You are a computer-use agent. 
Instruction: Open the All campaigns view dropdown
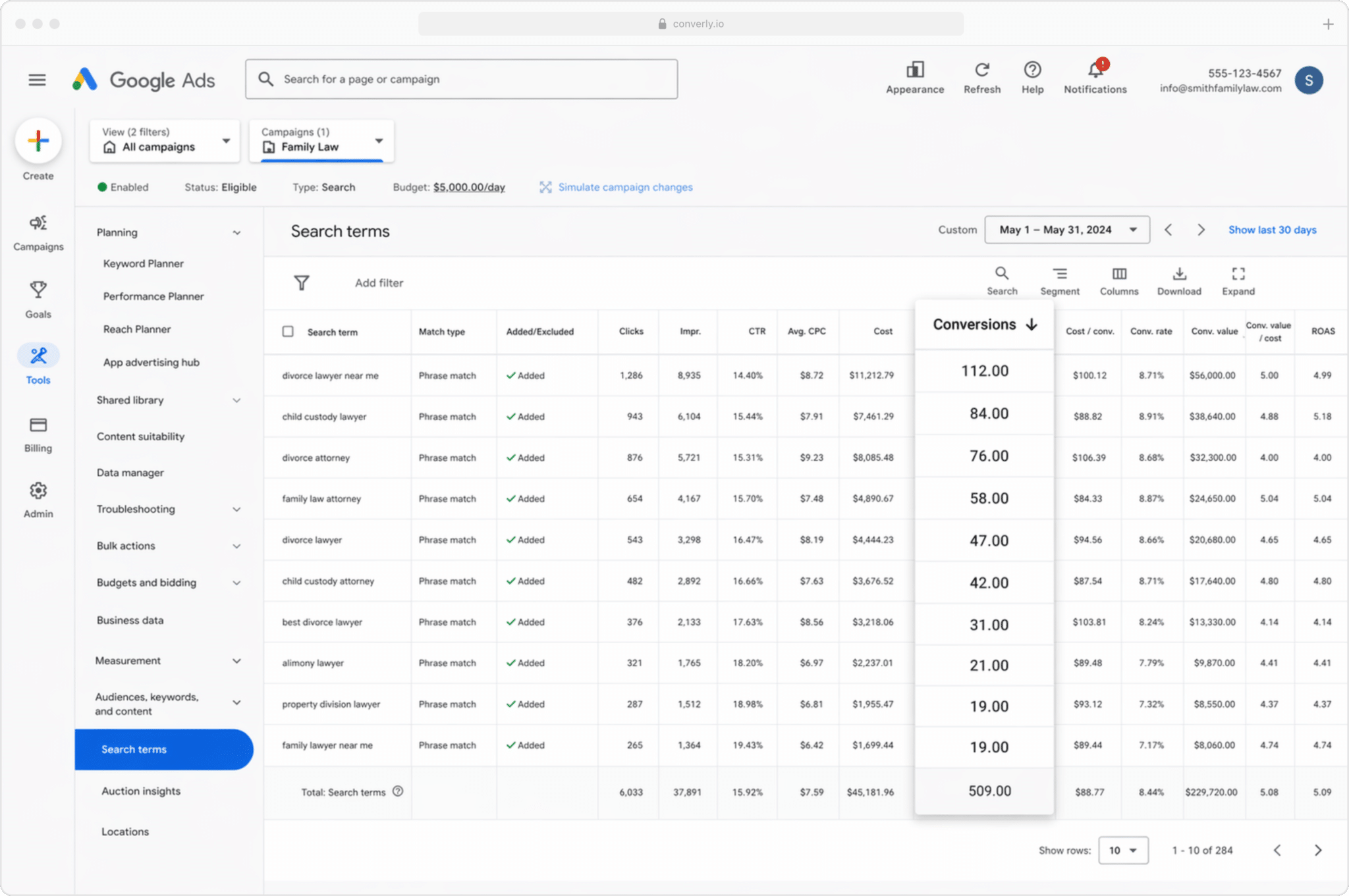click(165, 140)
